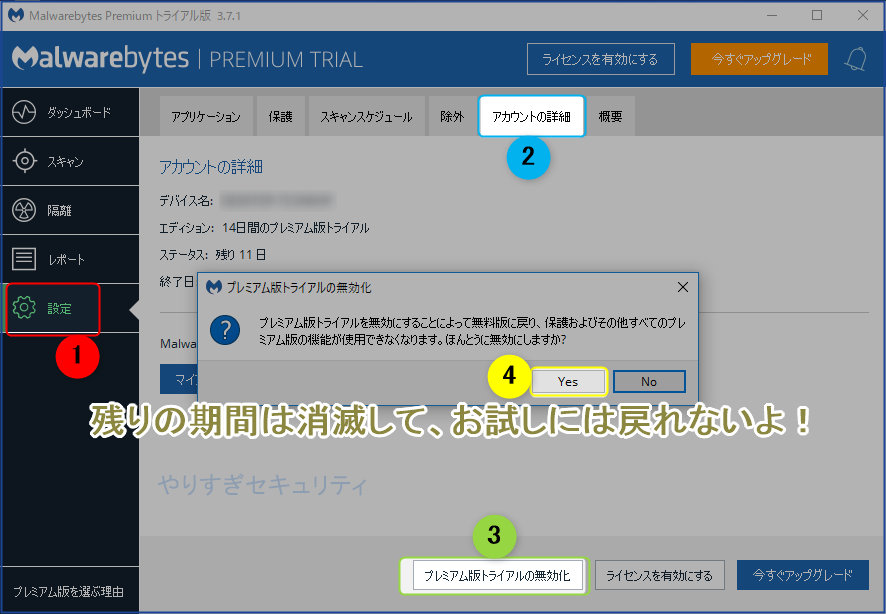Viewport: 886px width, 614px height.
Task: Open プレミアム版を選ぶ理由 link
Action: pyautogui.click(x=68, y=591)
